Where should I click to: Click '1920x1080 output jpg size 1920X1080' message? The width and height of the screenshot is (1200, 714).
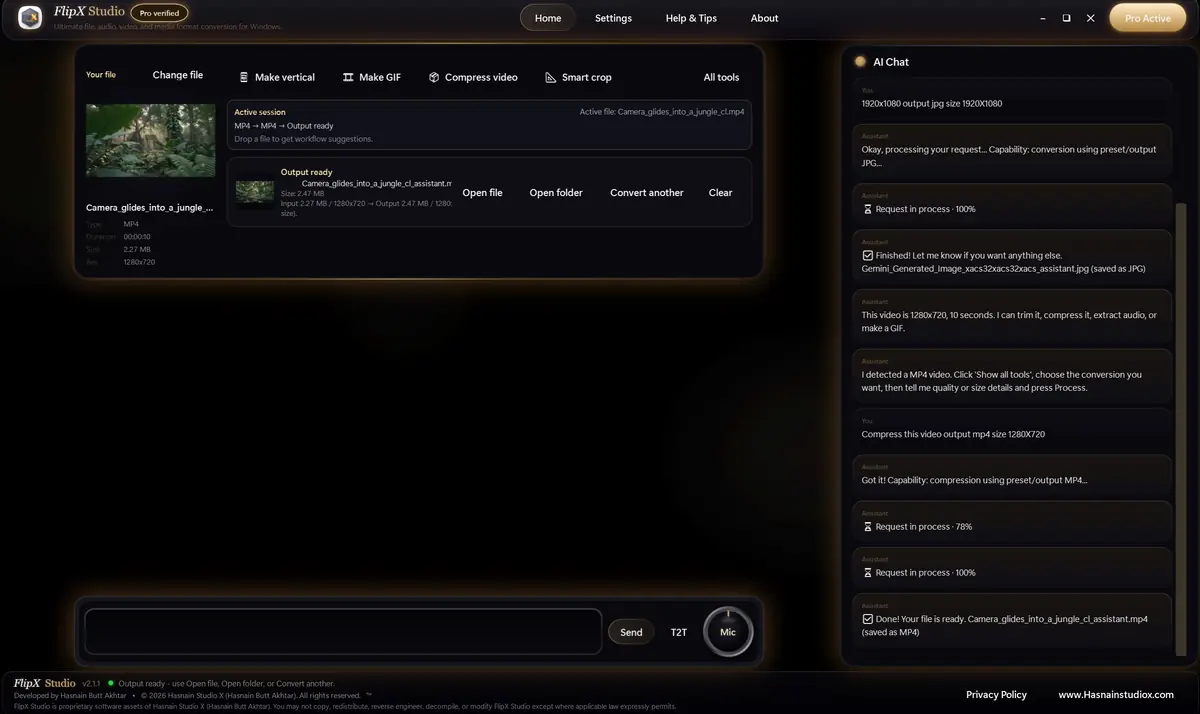coord(932,103)
